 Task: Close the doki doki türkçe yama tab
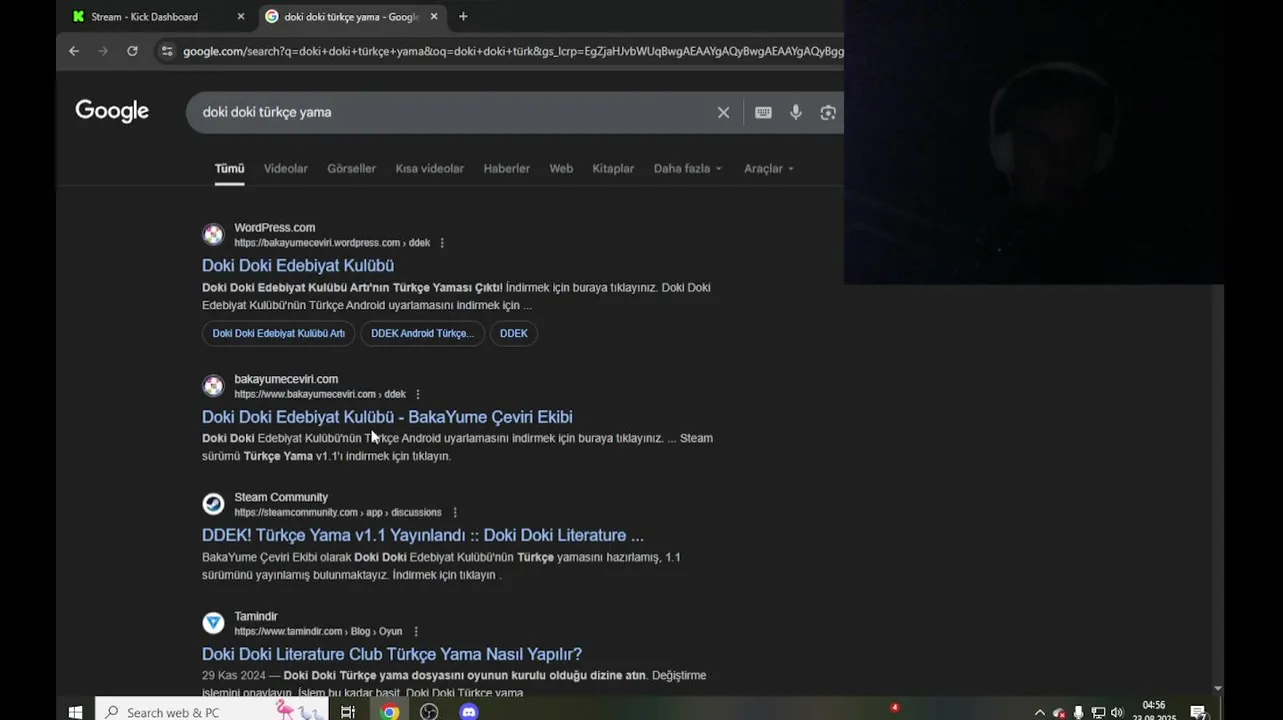(x=434, y=16)
